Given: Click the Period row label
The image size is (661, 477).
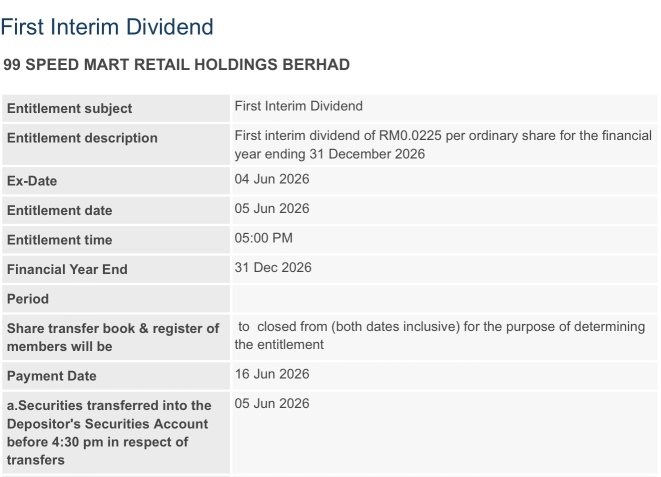Looking at the screenshot, I should pos(28,299).
